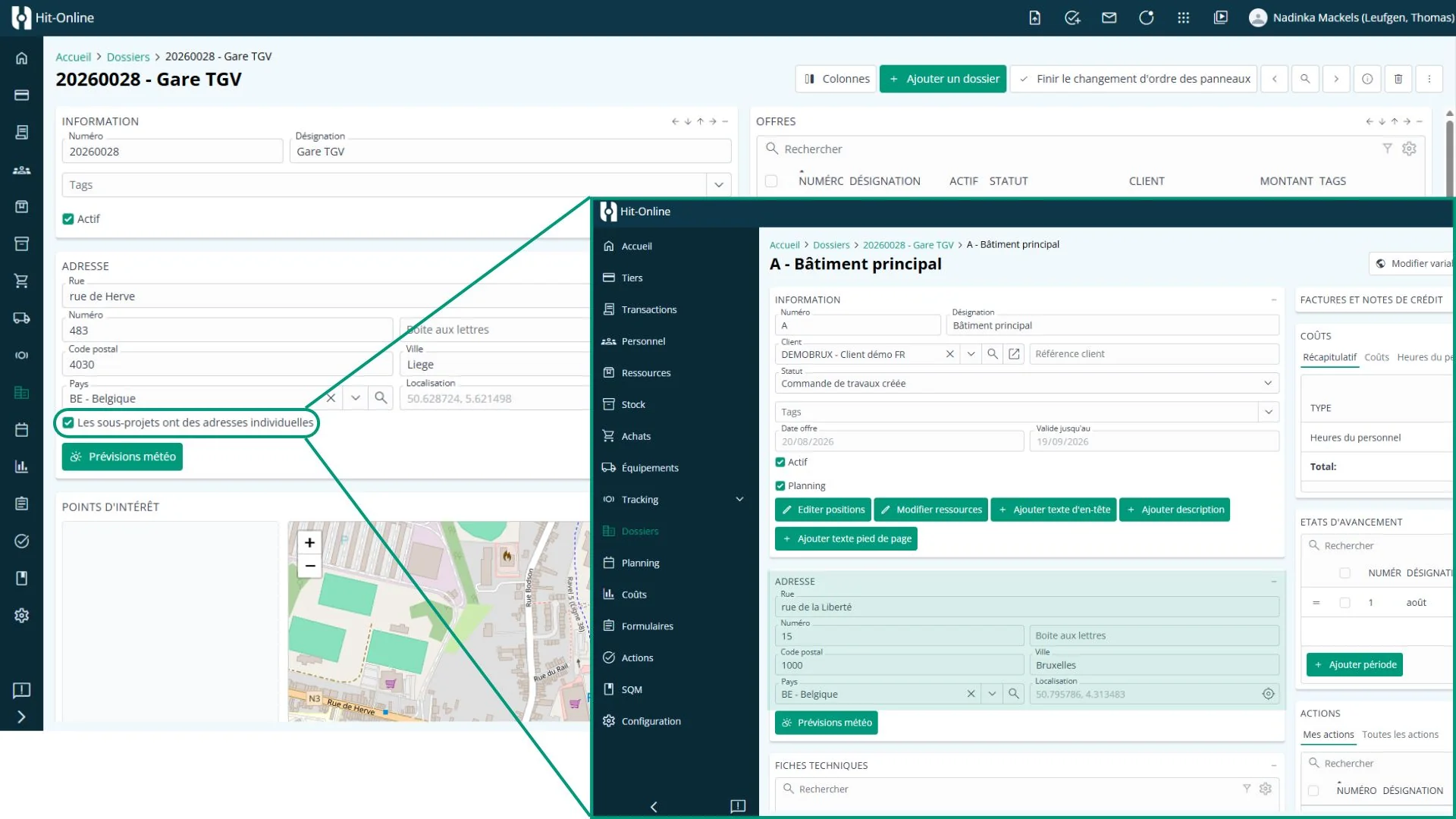This screenshot has height=819, width=1456.
Task: Open the video tutorial icon in top bar
Action: point(1220,17)
